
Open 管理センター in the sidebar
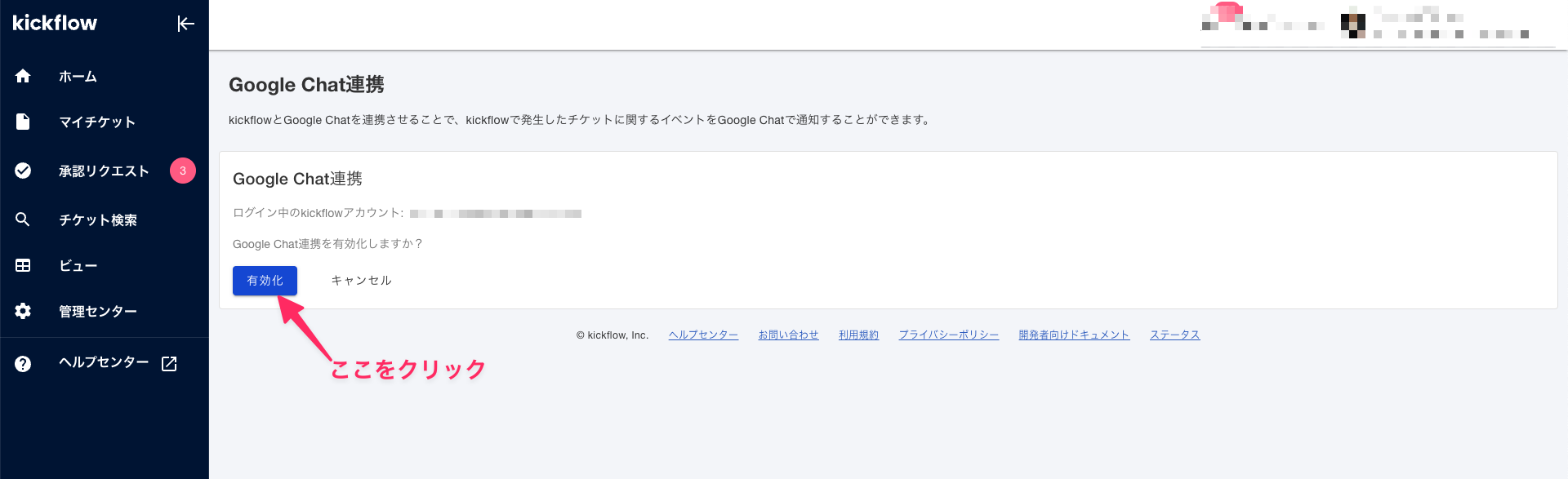point(98,312)
